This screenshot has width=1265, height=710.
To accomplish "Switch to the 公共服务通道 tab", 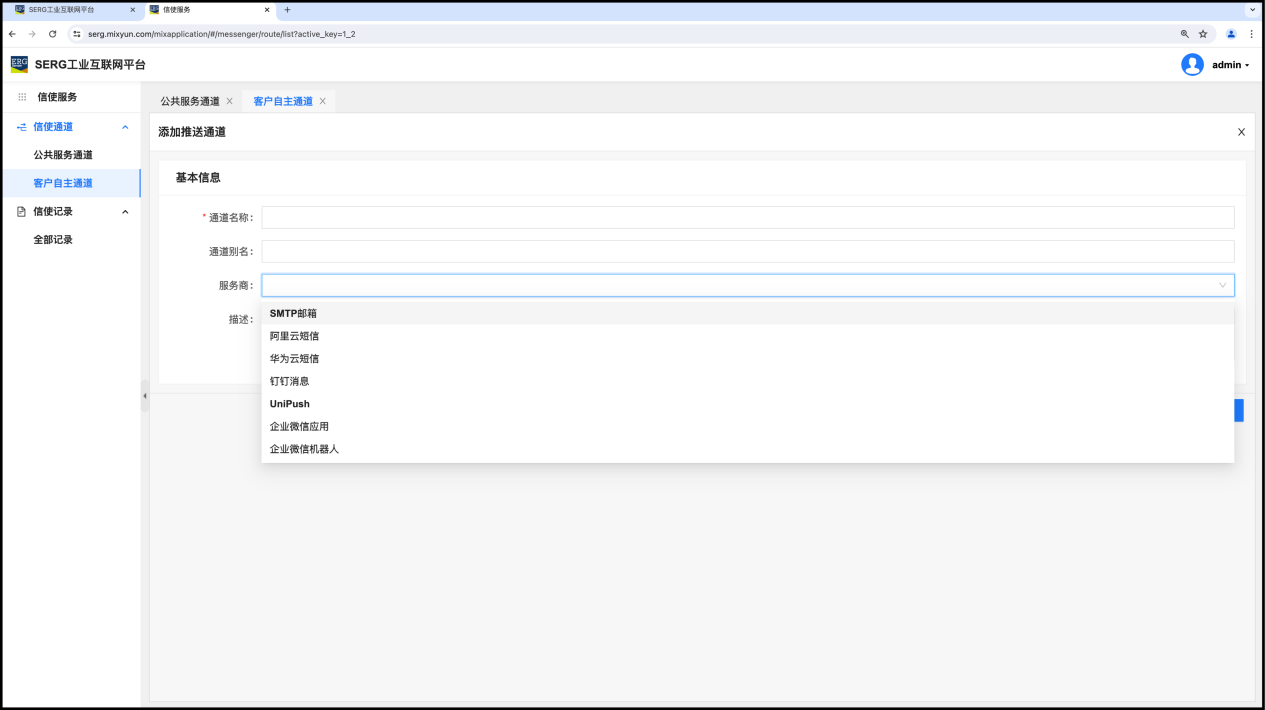I will tap(190, 101).
